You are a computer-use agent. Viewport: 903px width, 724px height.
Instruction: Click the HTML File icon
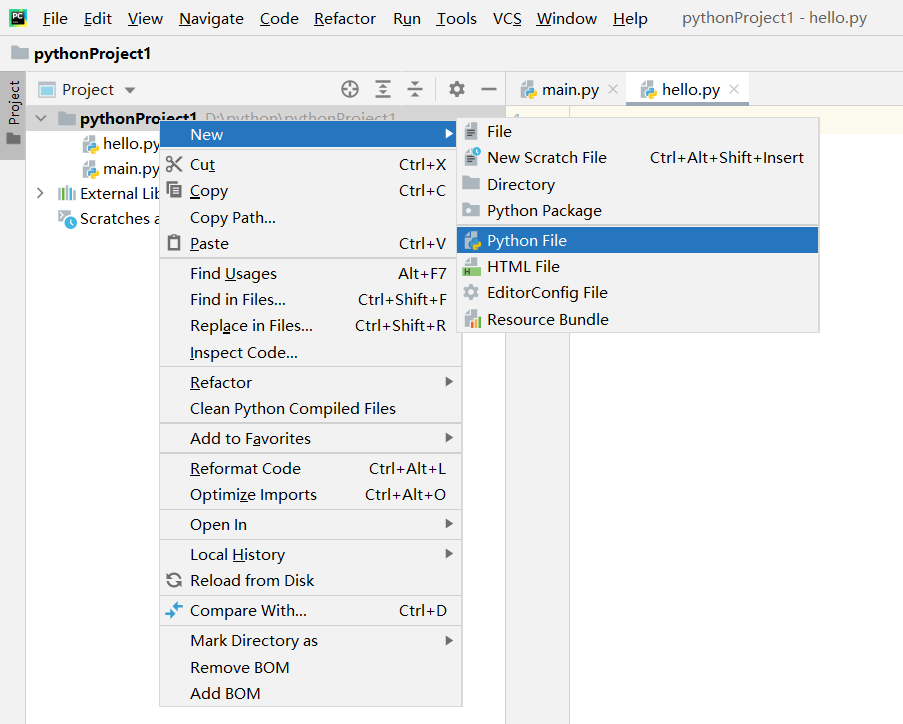[x=472, y=267]
